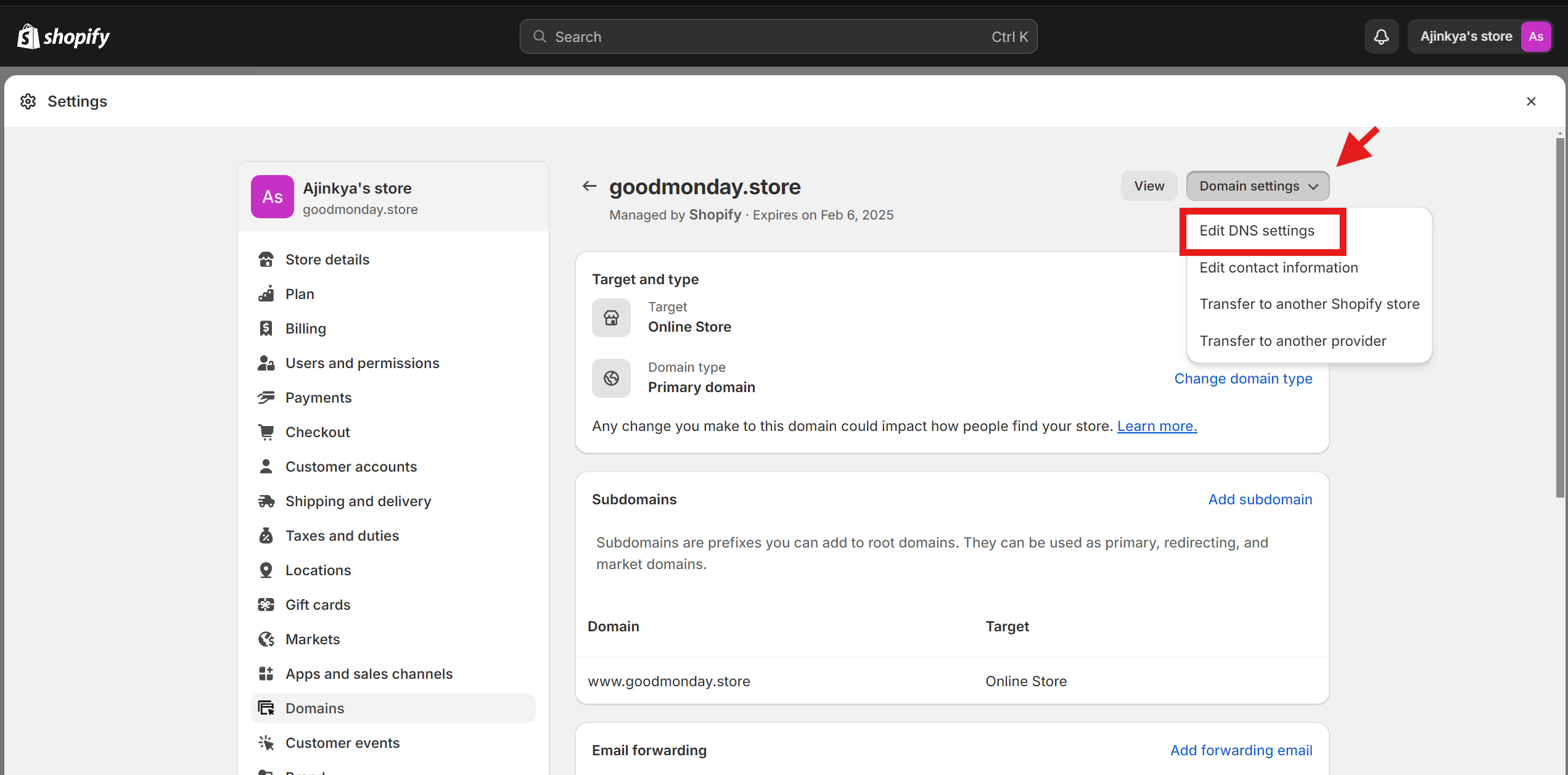The width and height of the screenshot is (1568, 775).
Task: Go back using the left arrow
Action: [x=589, y=186]
